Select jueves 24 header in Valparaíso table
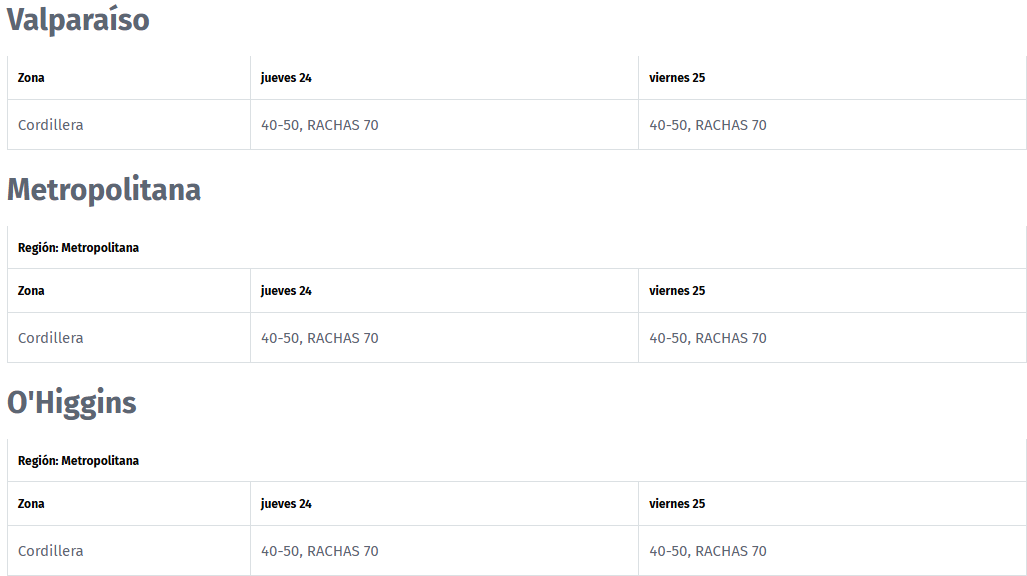 click(444, 77)
